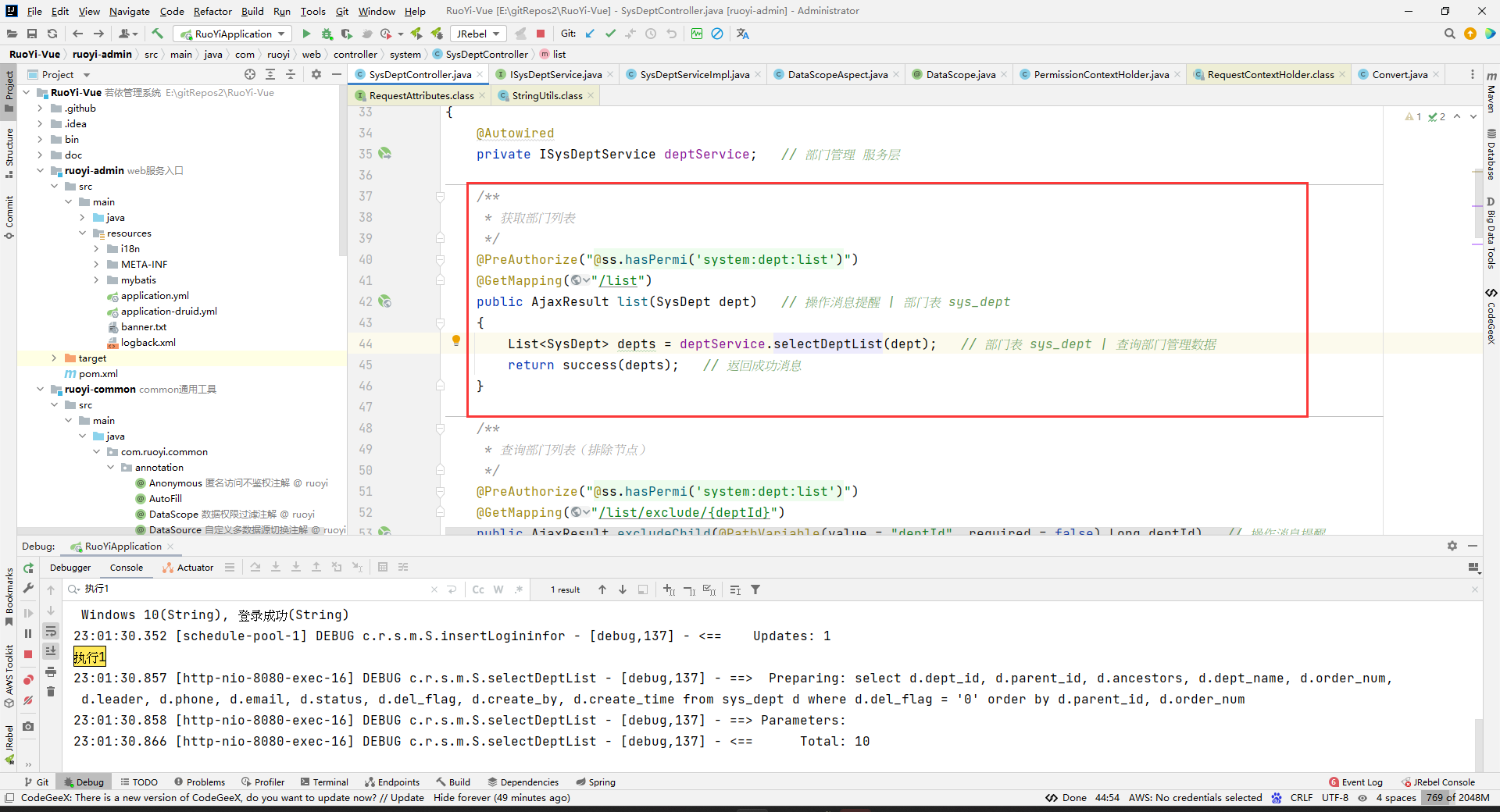This screenshot has height=812, width=1500.
Task: Open RuoYiApplication run configuration dropdown
Action: (233, 34)
